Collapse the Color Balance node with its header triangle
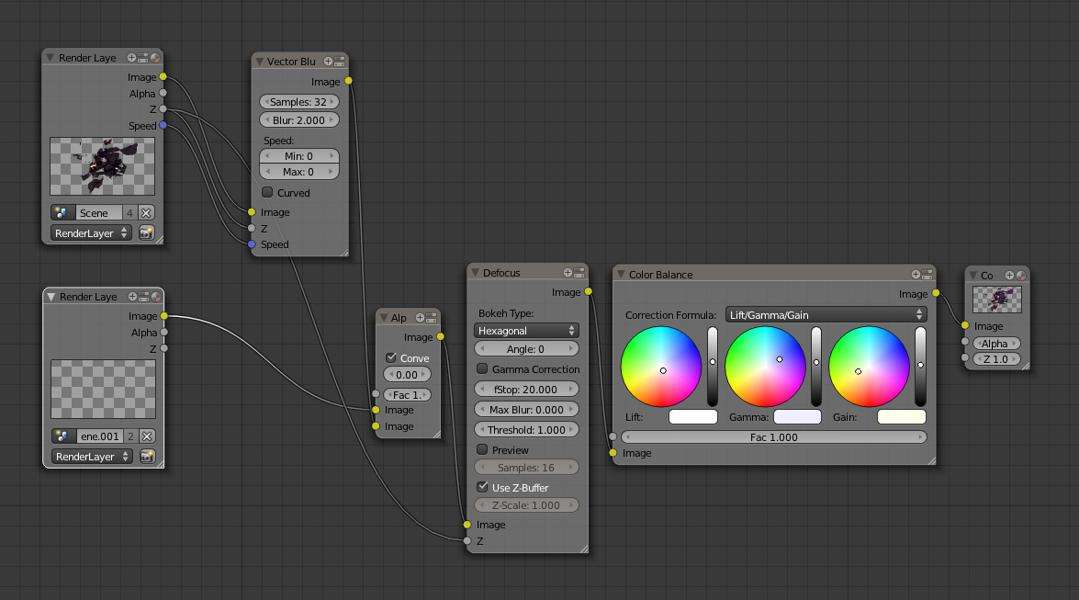This screenshot has height=600, width=1079. point(622,274)
